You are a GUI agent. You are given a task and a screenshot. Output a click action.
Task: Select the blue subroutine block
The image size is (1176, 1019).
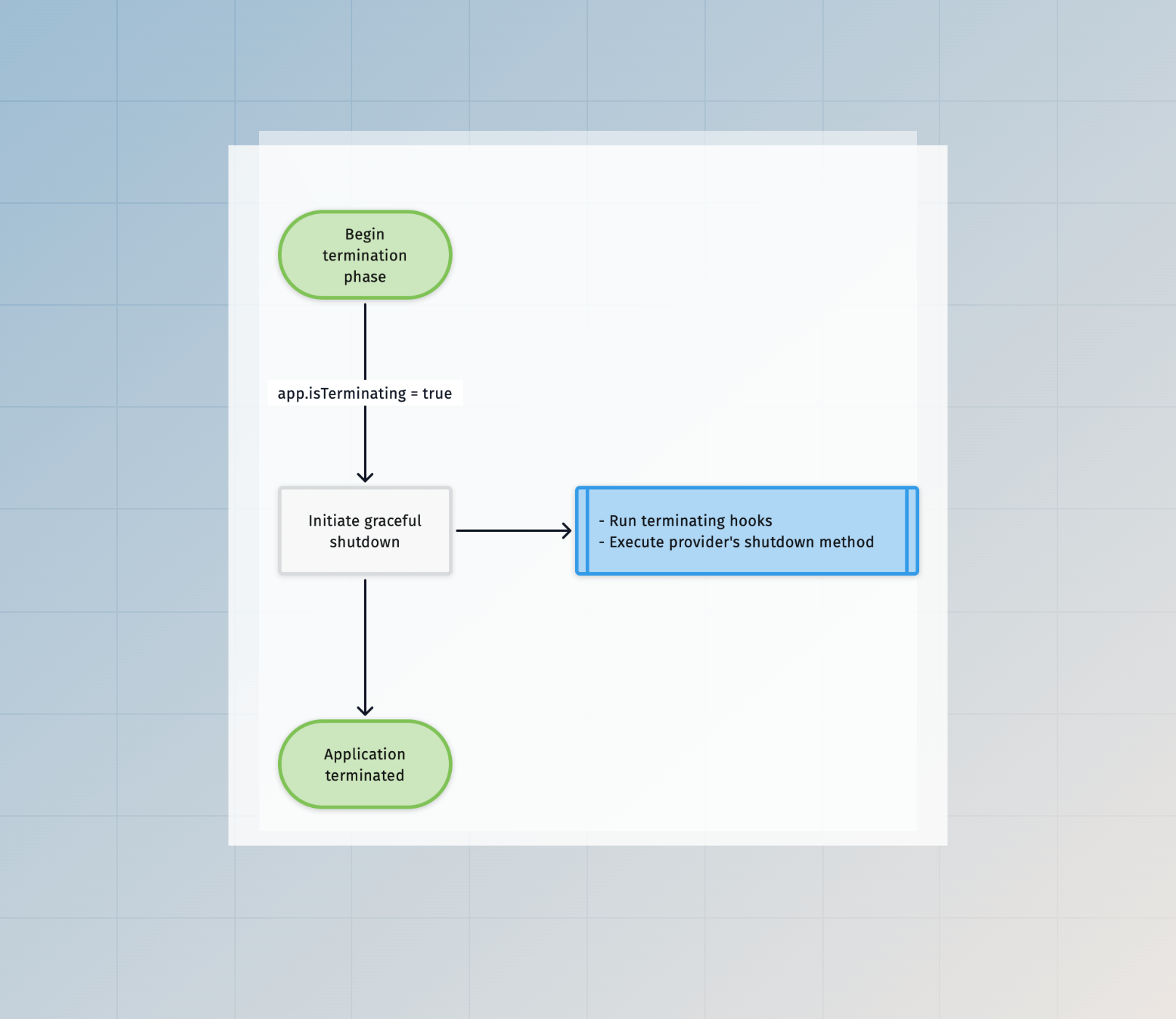[747, 531]
